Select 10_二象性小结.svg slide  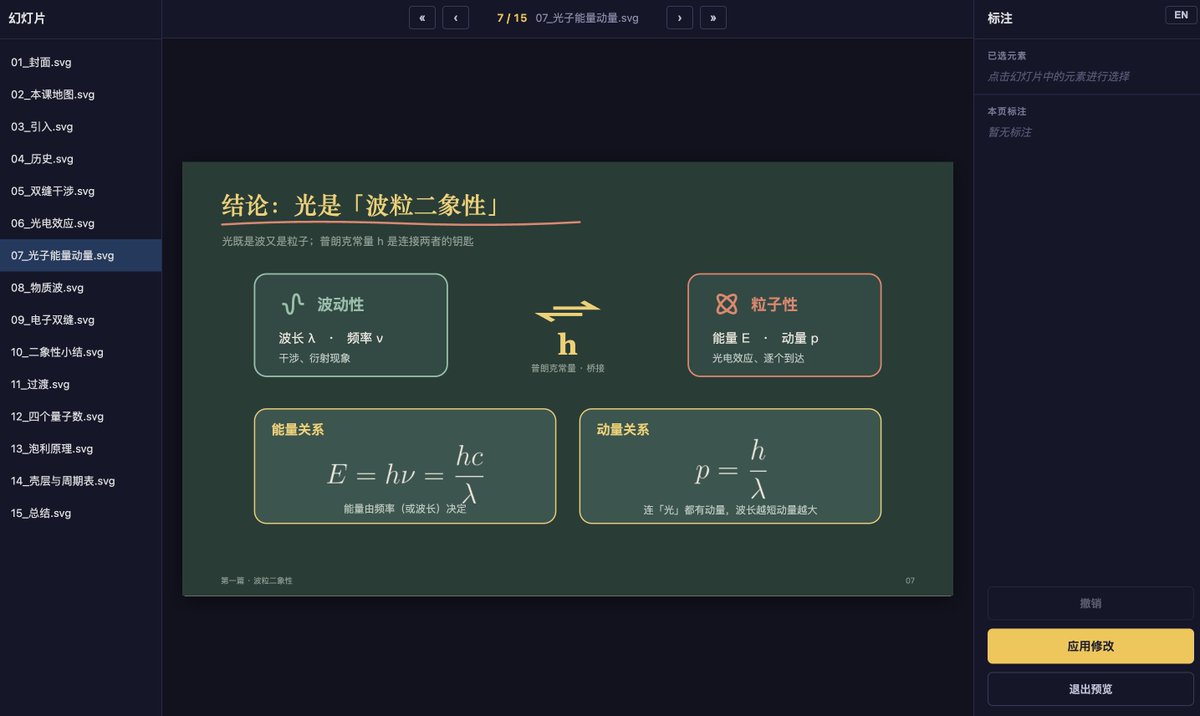[81, 352]
